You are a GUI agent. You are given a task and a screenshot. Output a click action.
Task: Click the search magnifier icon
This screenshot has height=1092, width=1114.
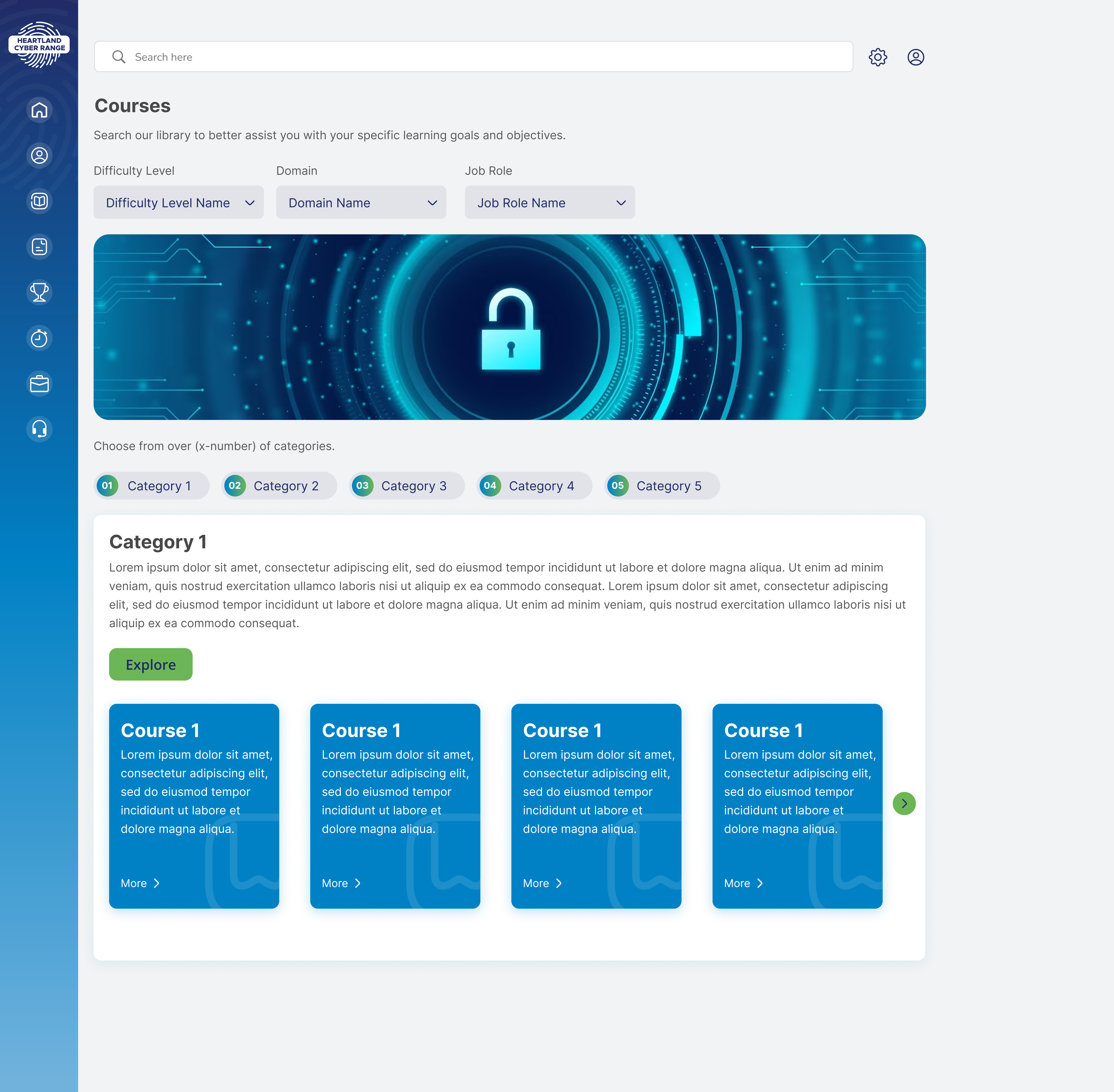coord(119,57)
